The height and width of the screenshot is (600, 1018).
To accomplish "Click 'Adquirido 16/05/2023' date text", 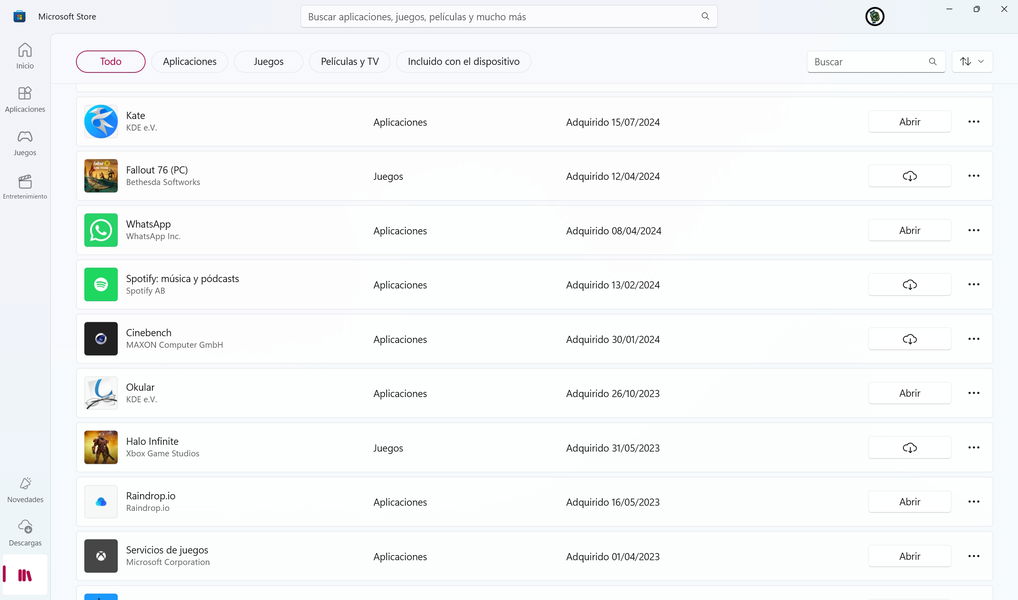I will coord(613,503).
